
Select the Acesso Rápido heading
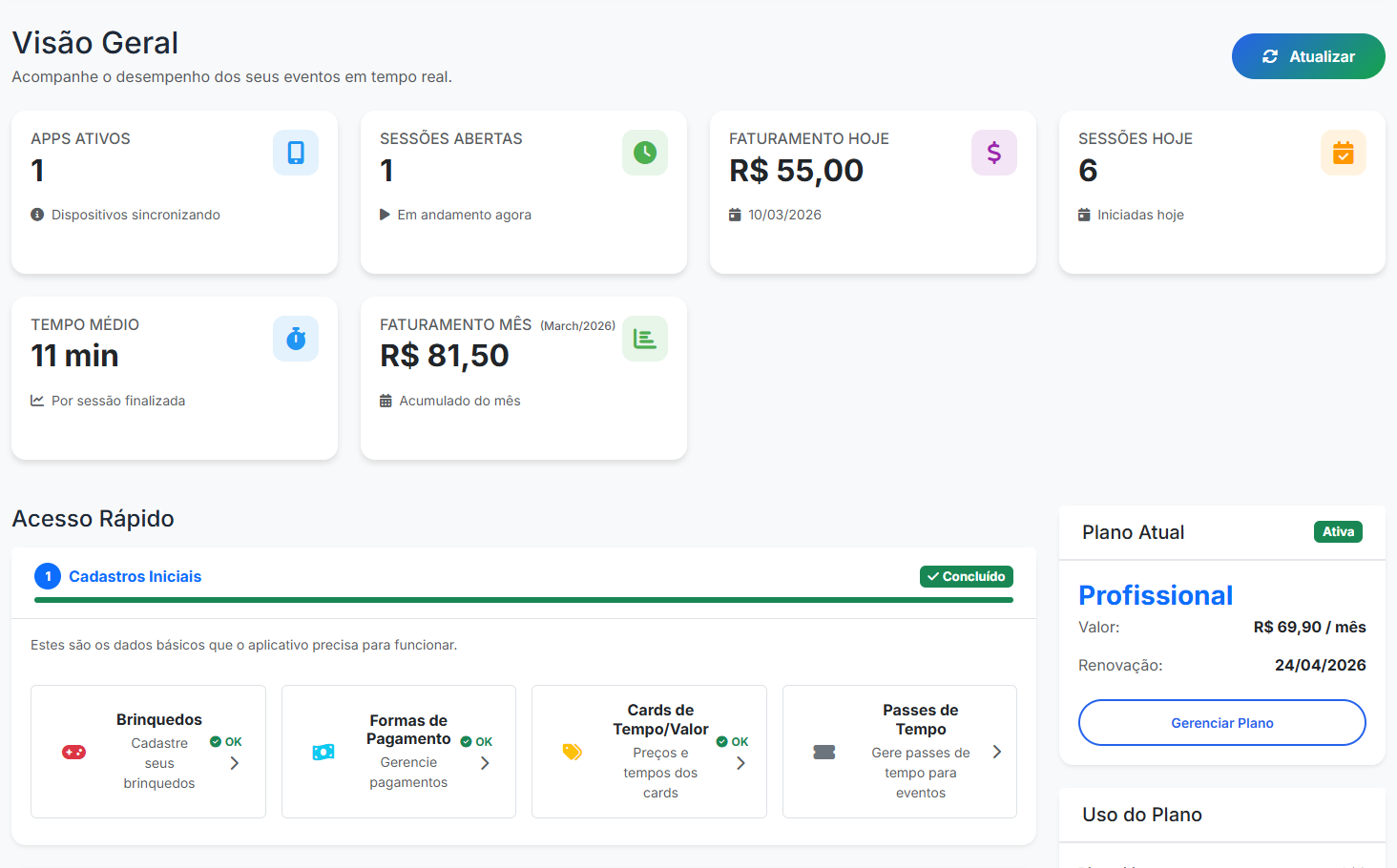point(93,518)
